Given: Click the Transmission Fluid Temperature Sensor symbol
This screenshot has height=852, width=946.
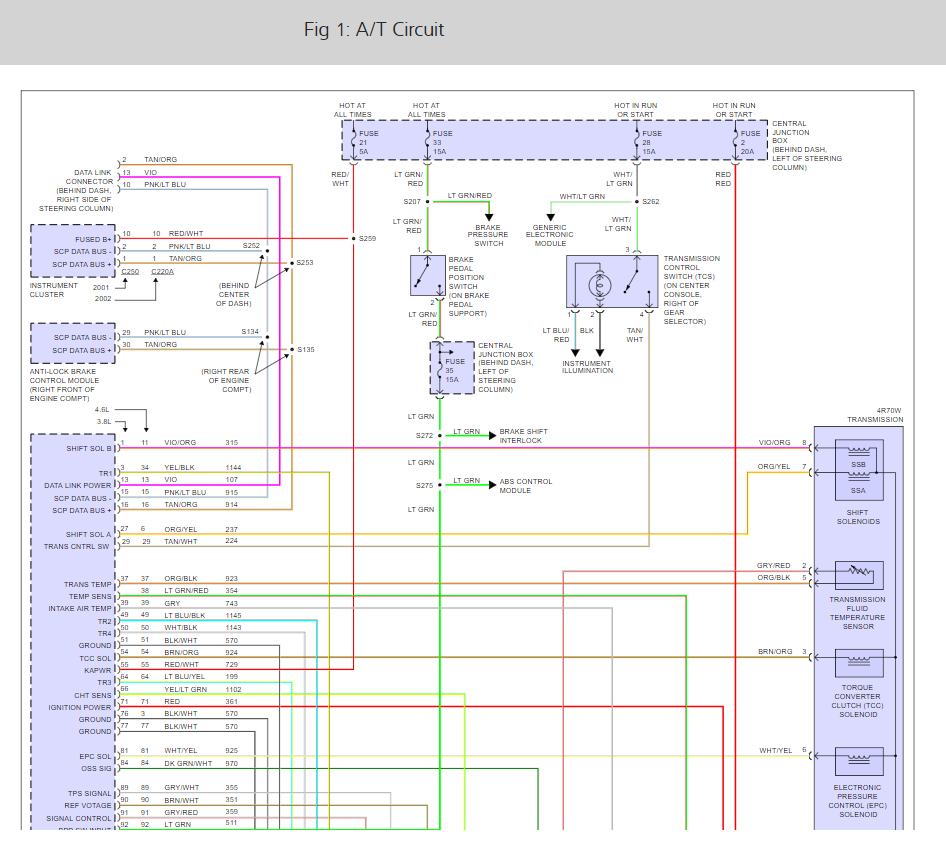Looking at the screenshot, I should (859, 576).
